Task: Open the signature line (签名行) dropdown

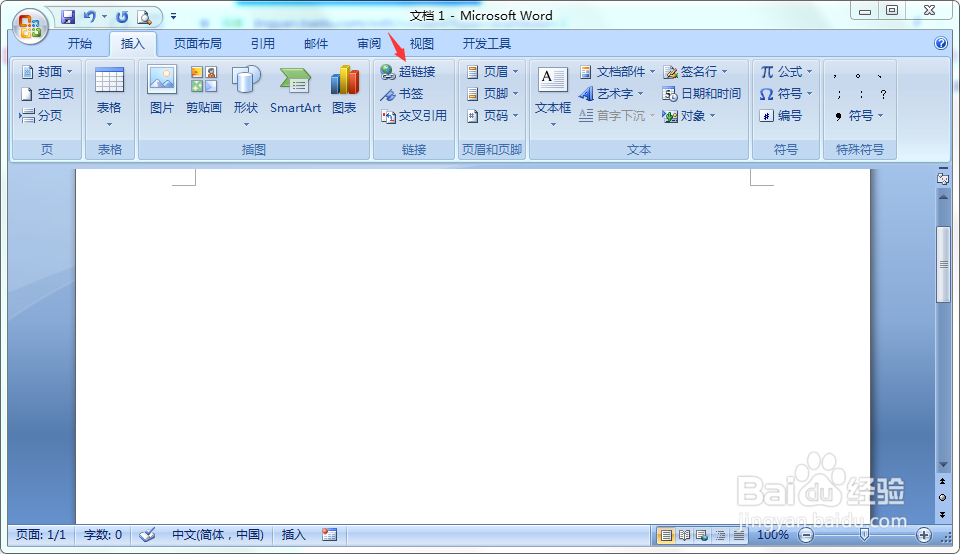Action: [x=696, y=72]
